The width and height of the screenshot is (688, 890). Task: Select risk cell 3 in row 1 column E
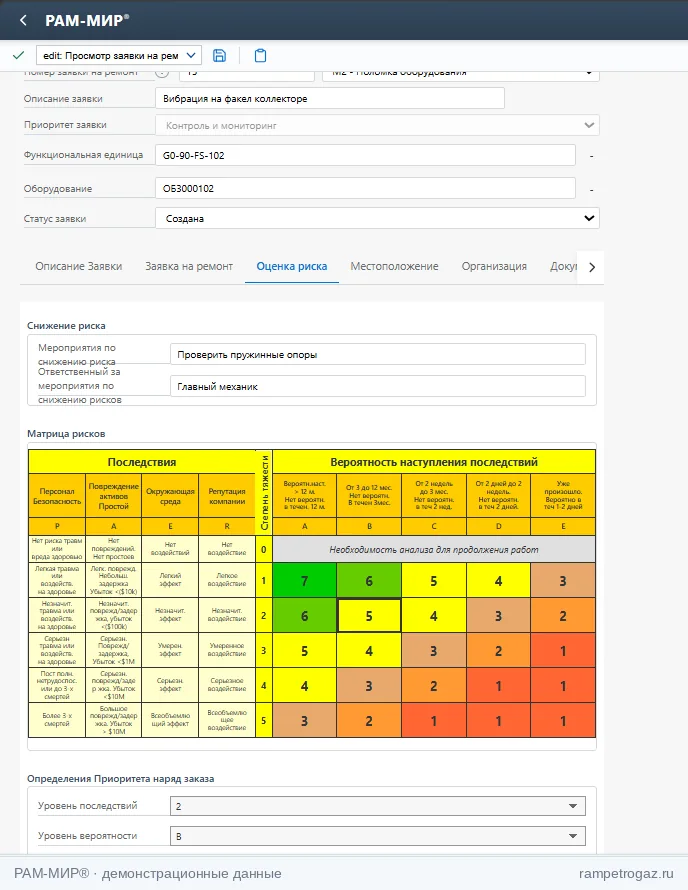[x=563, y=581]
